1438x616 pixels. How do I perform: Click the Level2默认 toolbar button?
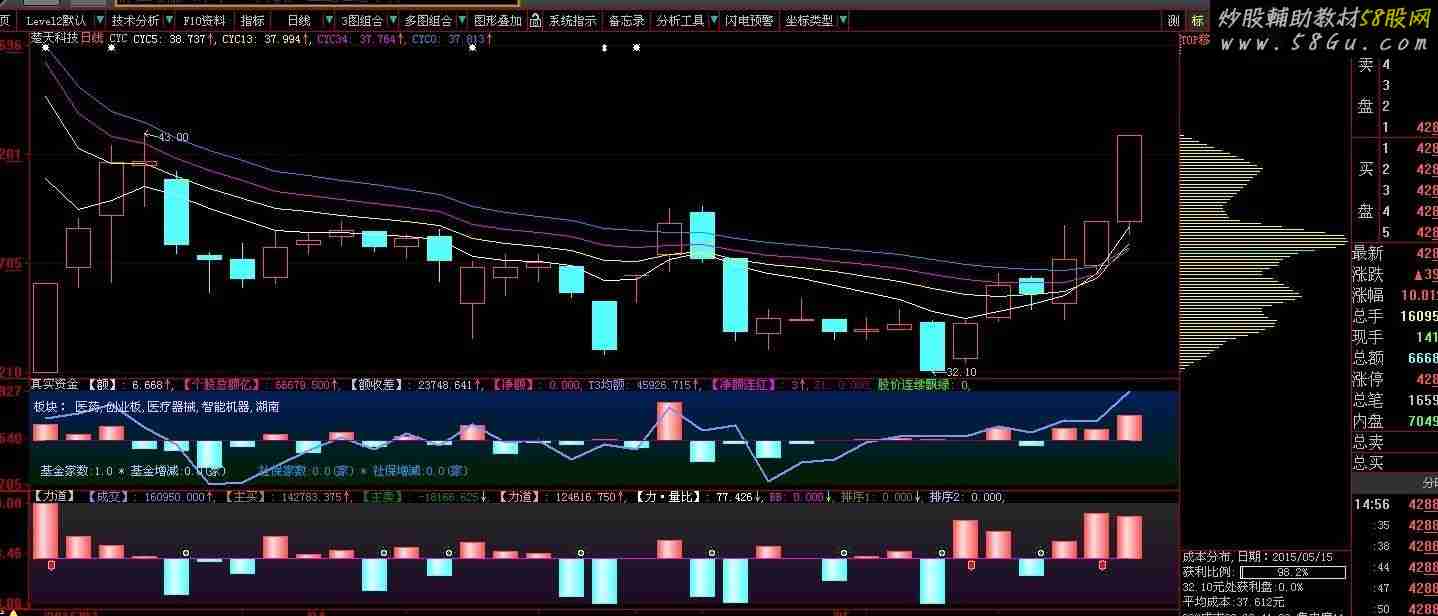[56, 20]
